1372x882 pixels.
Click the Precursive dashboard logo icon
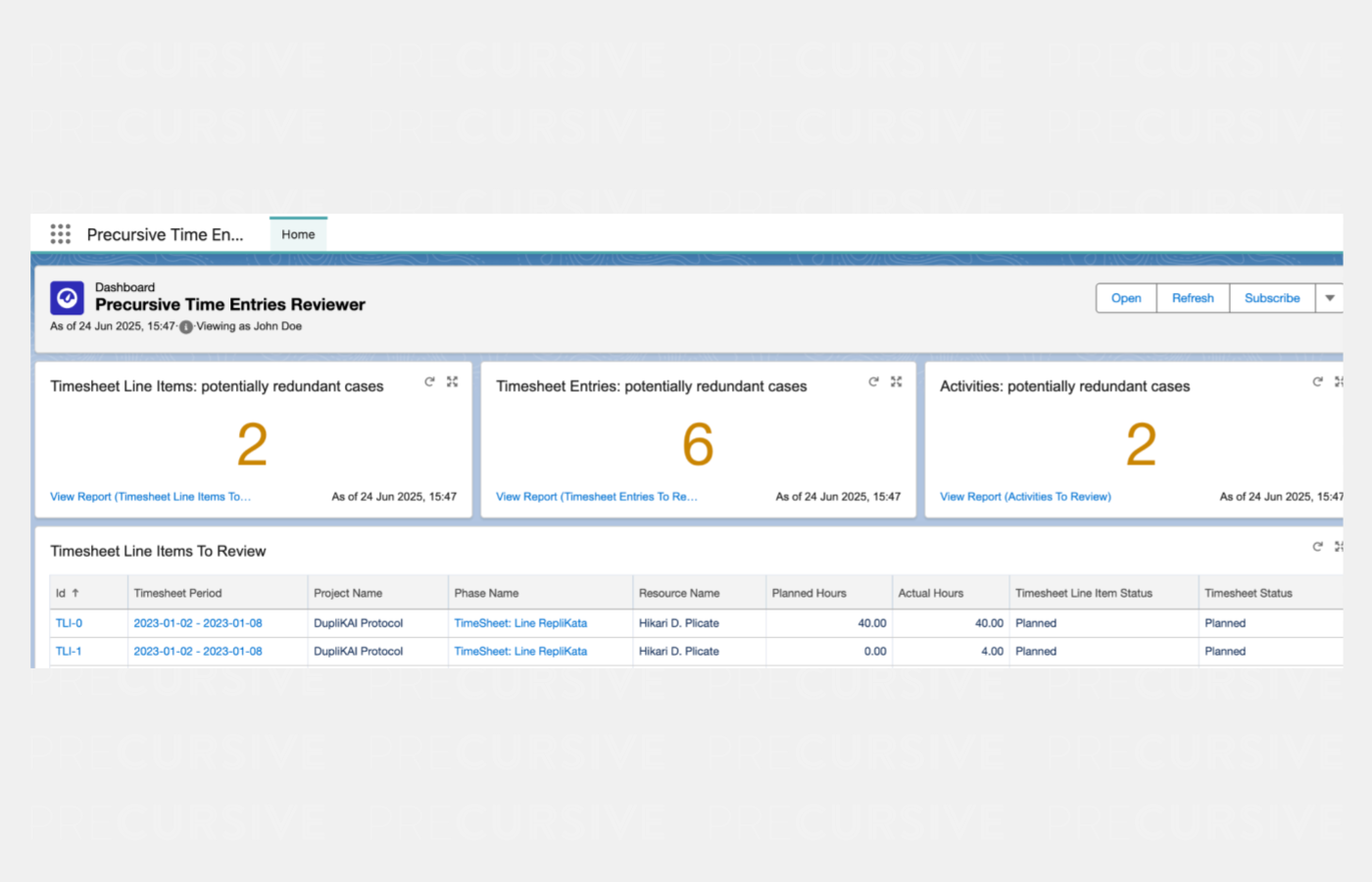point(67,298)
